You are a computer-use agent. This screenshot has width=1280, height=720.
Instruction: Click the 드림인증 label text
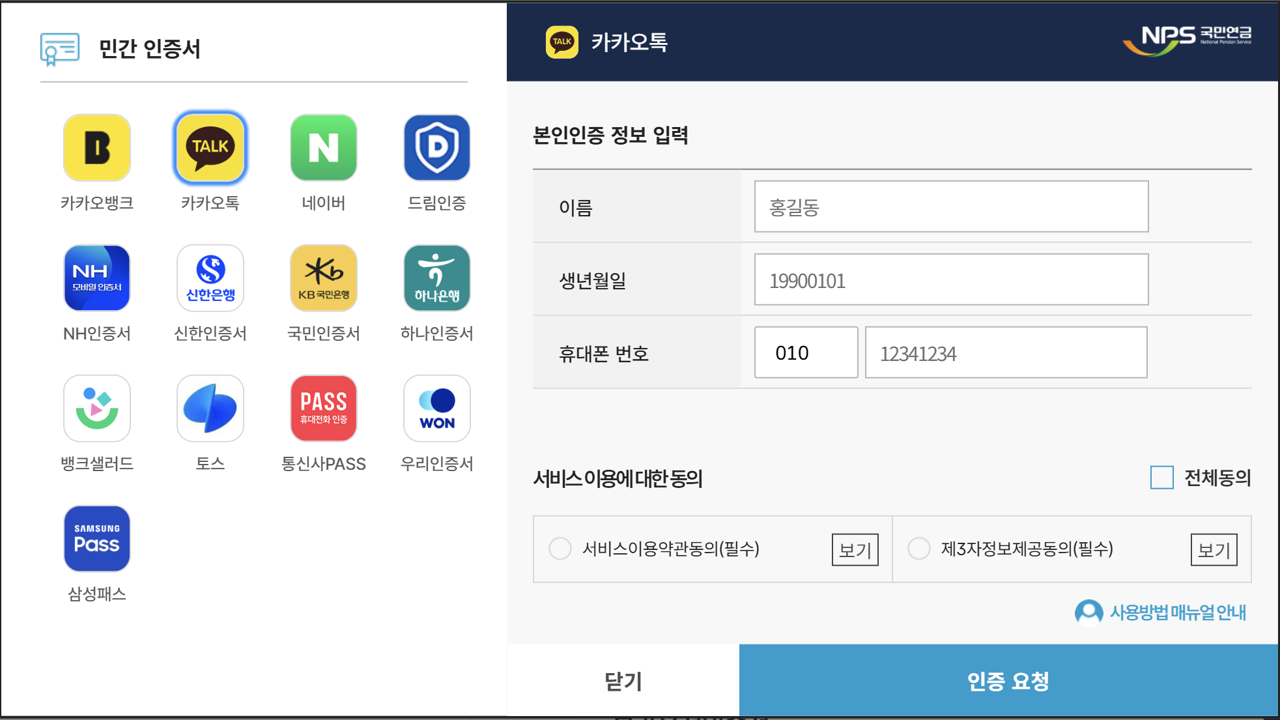[437, 203]
